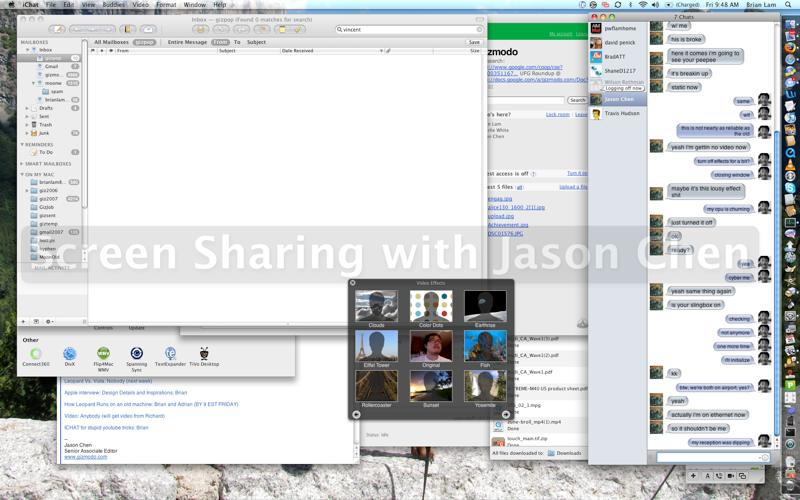Select Travis Hudson chat in sidebar
Image resolution: width=800 pixels, height=500 pixels.
[x=618, y=113]
